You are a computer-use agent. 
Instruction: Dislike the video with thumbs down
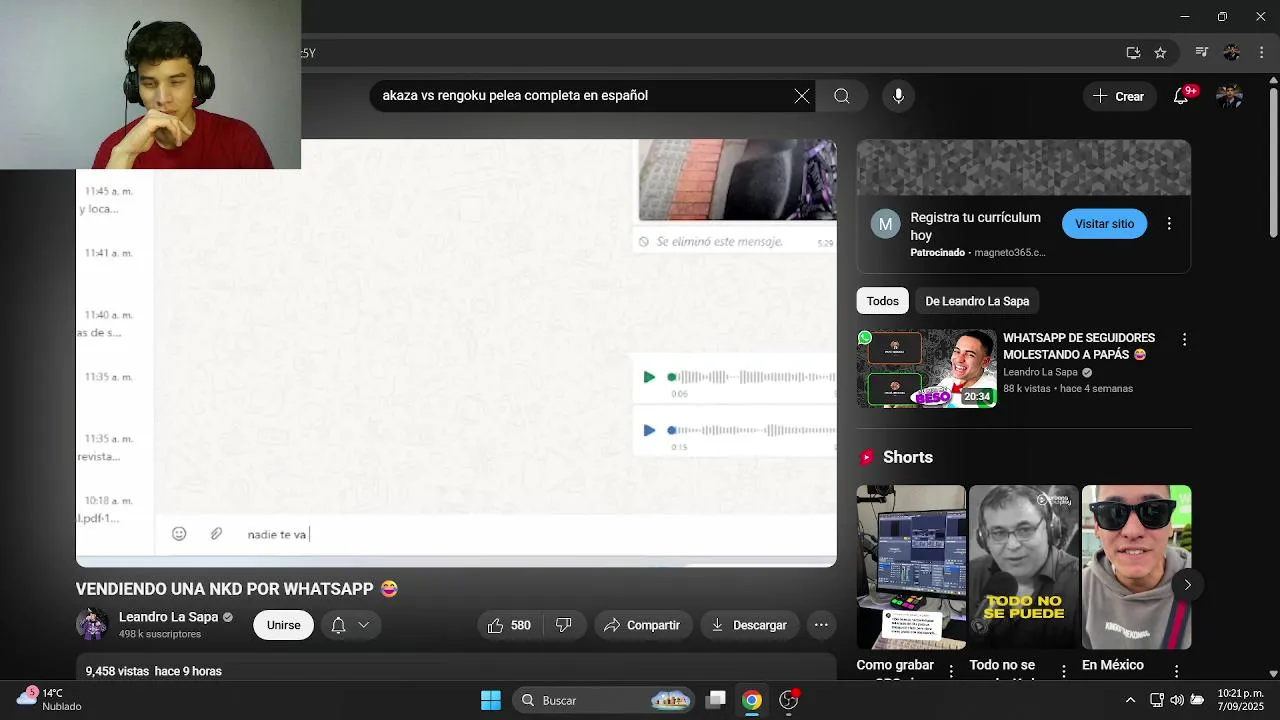tap(564, 625)
